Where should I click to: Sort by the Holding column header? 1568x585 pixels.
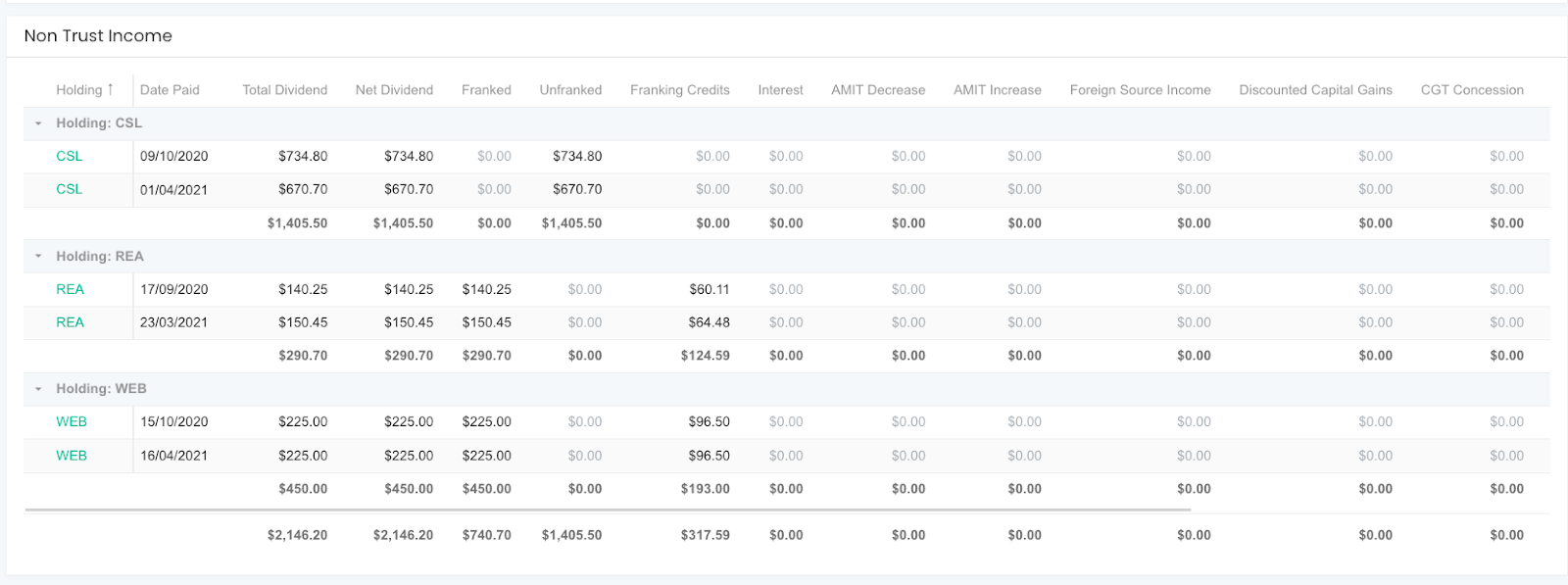click(x=79, y=90)
